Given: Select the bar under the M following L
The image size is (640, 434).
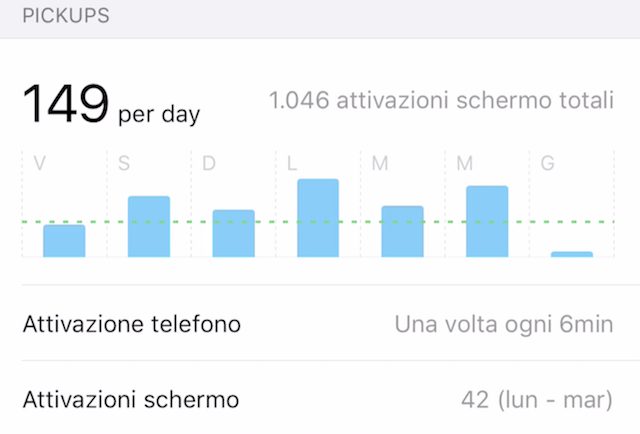Looking at the screenshot, I should 402,231.
